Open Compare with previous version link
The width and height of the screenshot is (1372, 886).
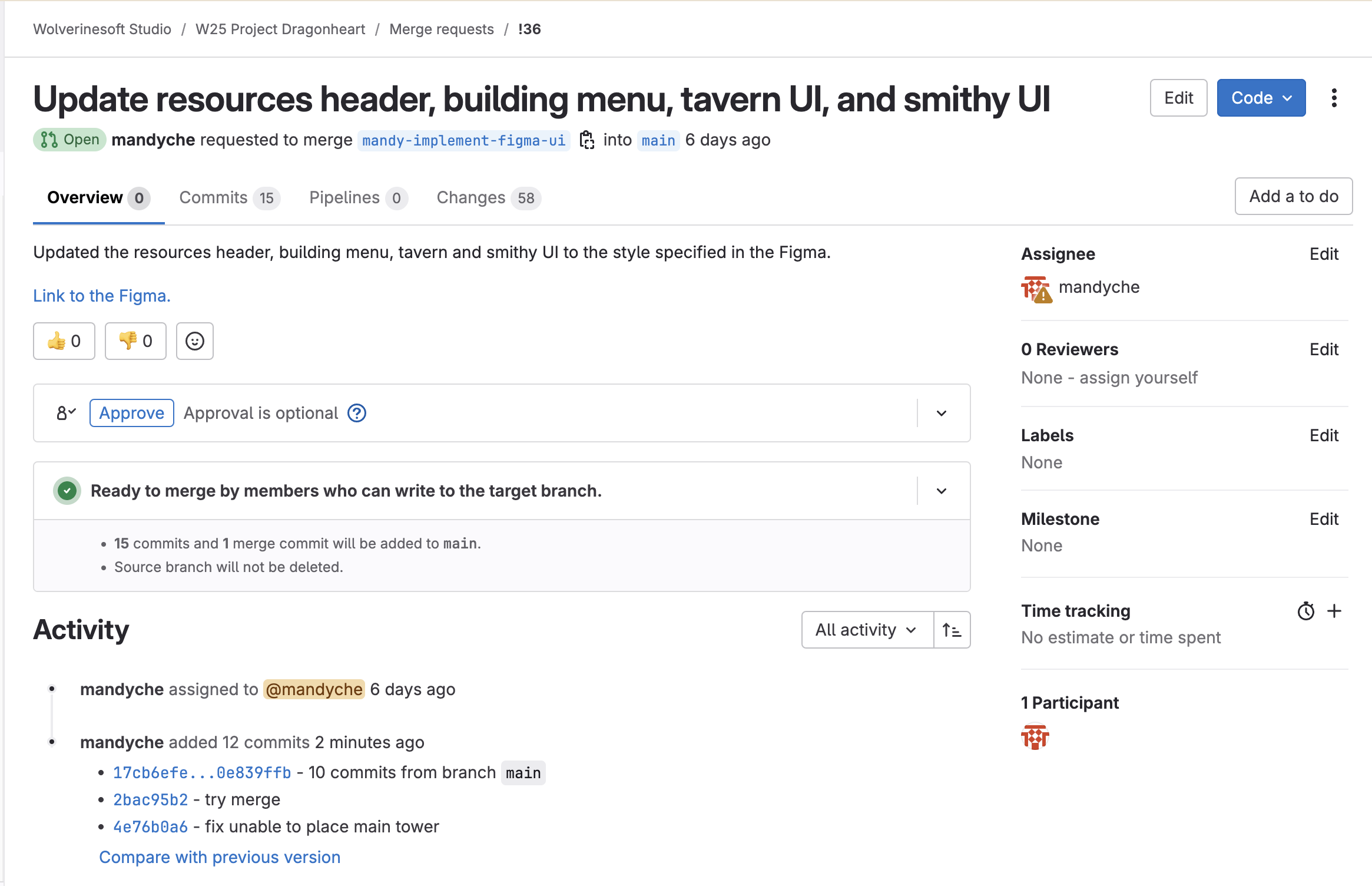point(220,857)
